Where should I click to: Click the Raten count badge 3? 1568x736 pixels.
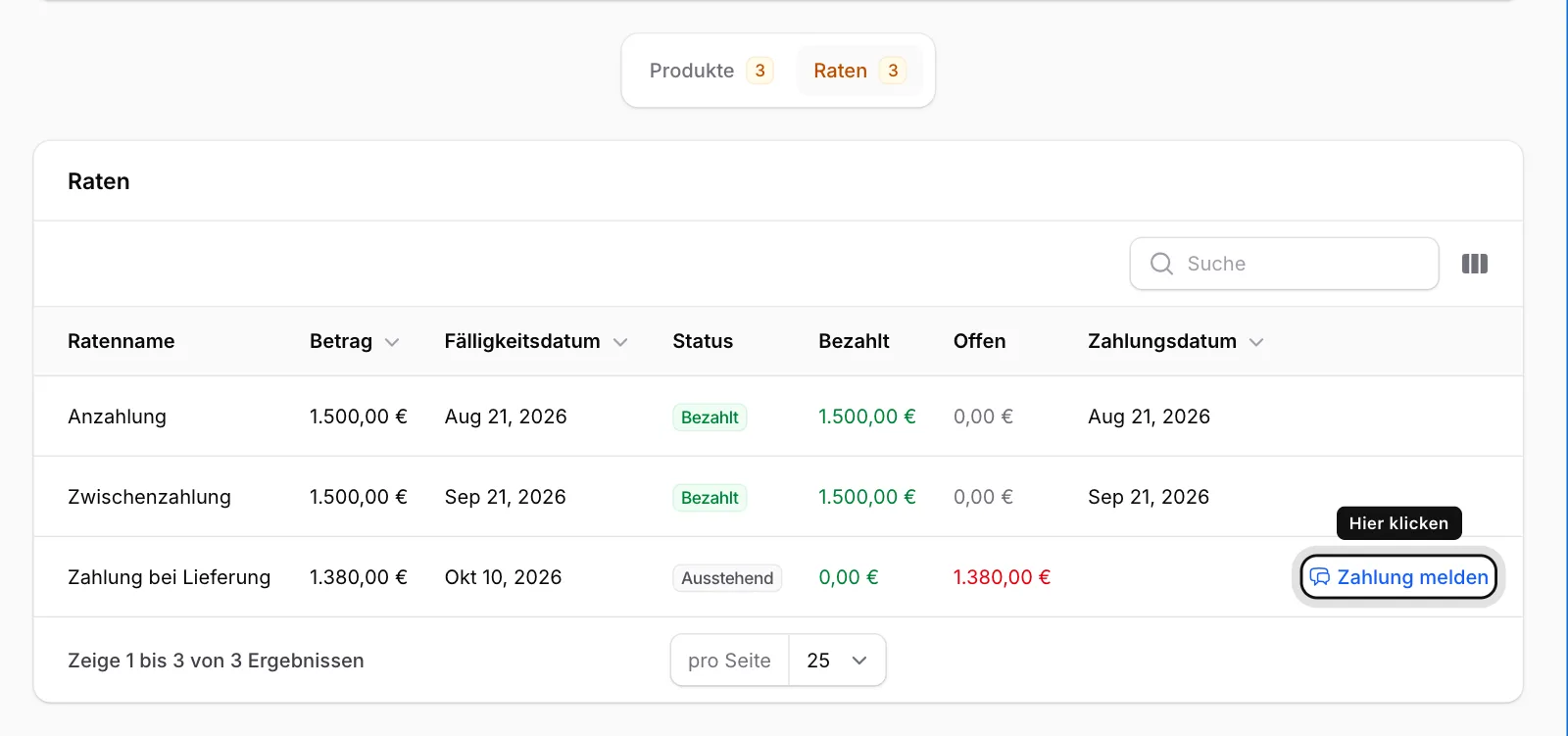893,71
